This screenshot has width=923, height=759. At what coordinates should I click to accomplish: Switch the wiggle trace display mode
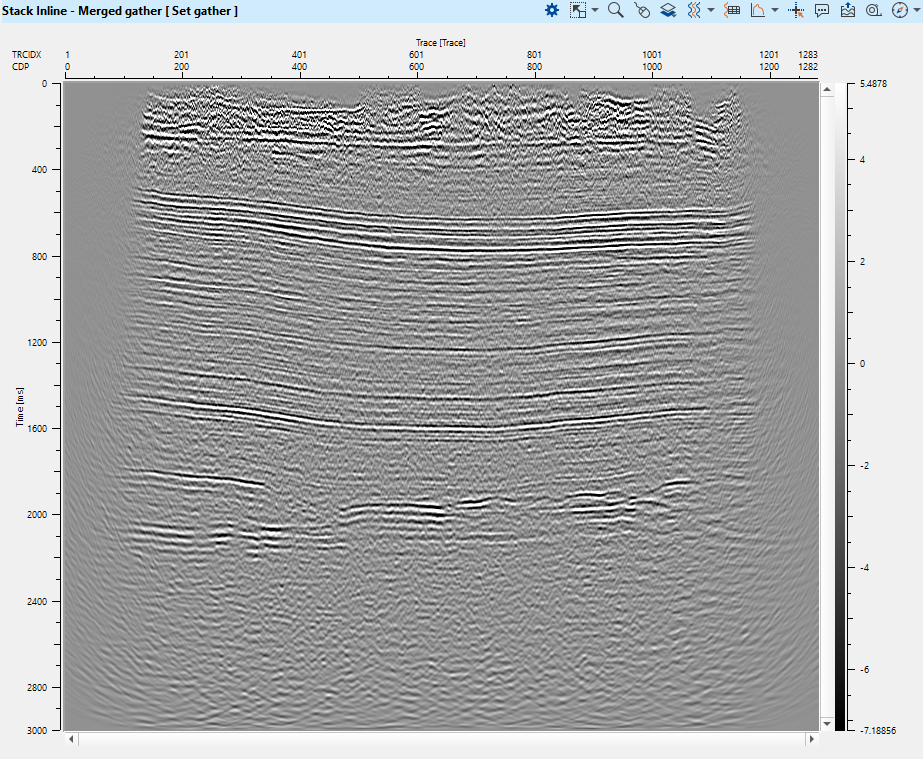click(693, 10)
